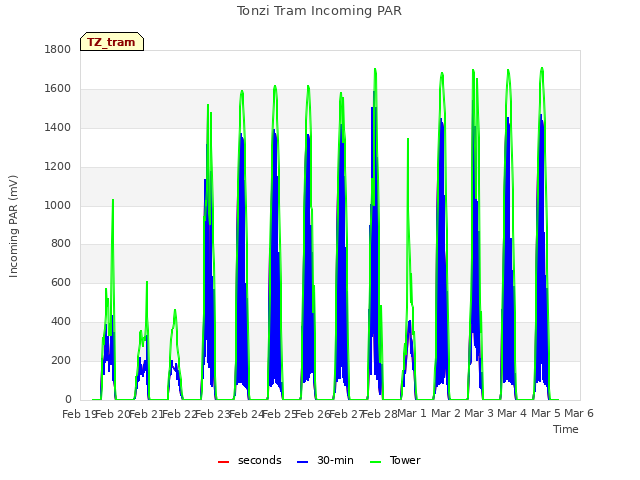Click the 600 y-axis tick label
Viewport: 640px width, 480px height.
click(61, 282)
